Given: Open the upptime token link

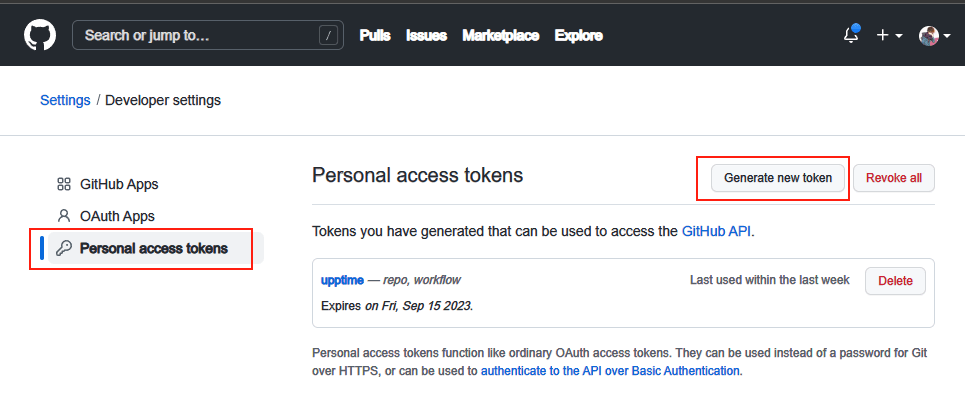Looking at the screenshot, I should point(342,281).
